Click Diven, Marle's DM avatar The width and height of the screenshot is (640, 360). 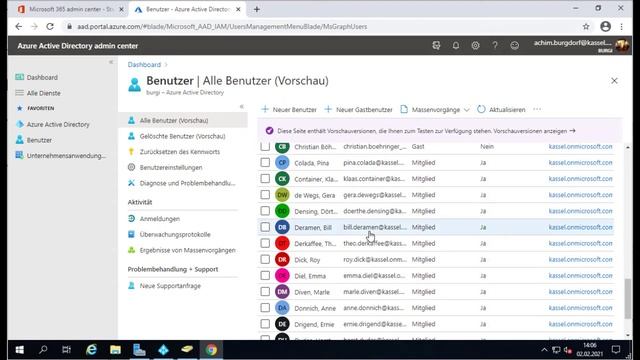282,292
